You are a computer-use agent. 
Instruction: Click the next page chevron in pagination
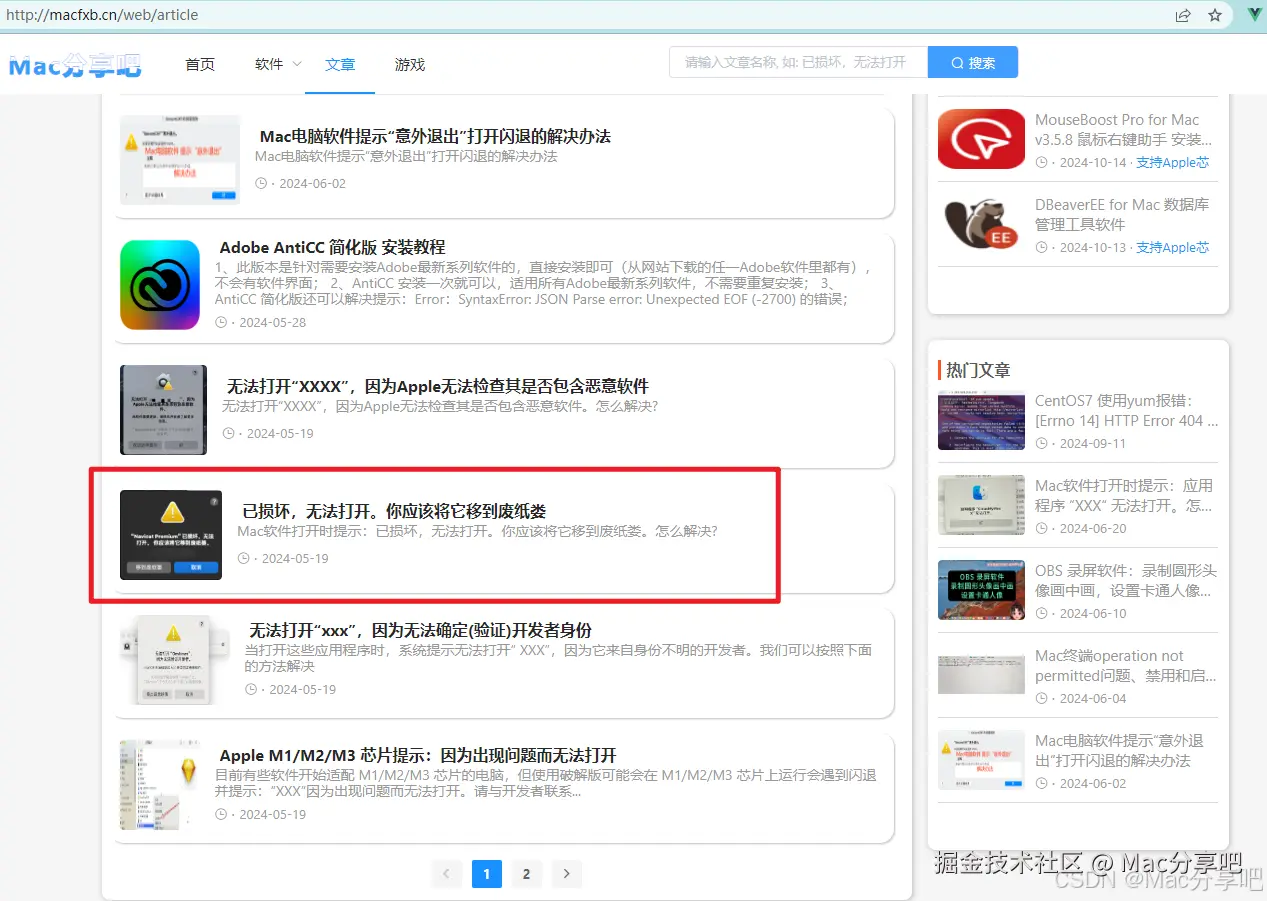click(566, 873)
